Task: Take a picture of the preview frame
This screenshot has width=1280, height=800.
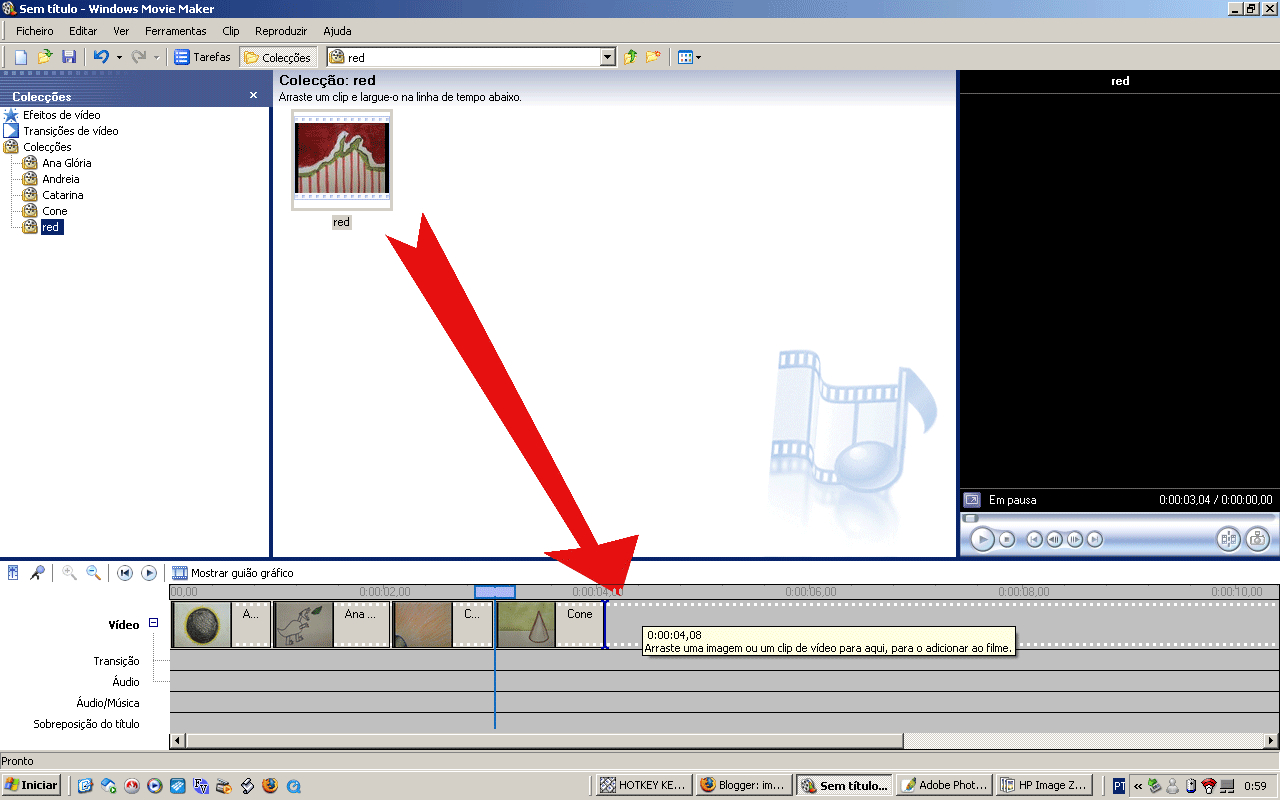Action: point(1257,539)
